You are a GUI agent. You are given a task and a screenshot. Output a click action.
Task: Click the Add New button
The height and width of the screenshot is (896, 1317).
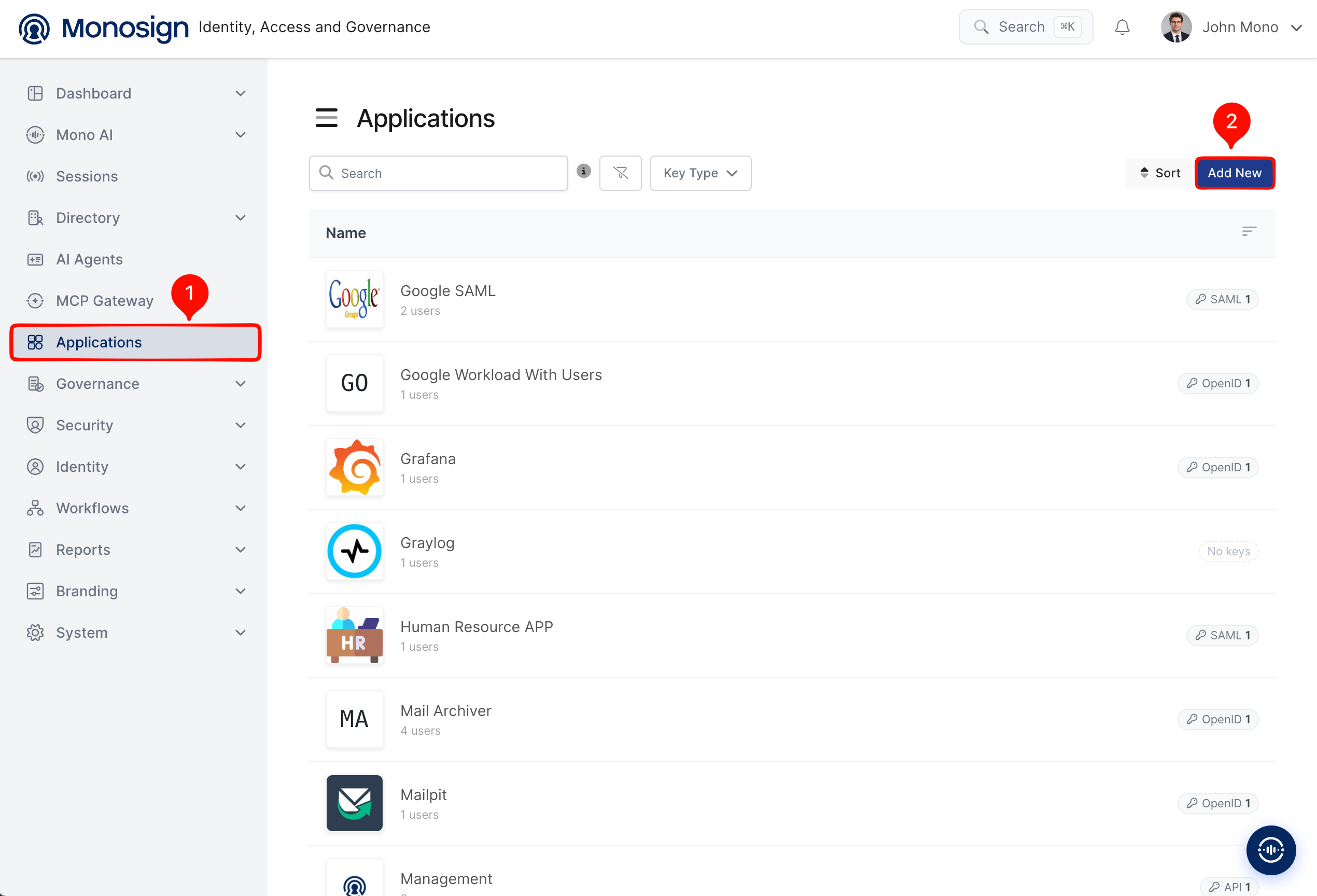1234,173
